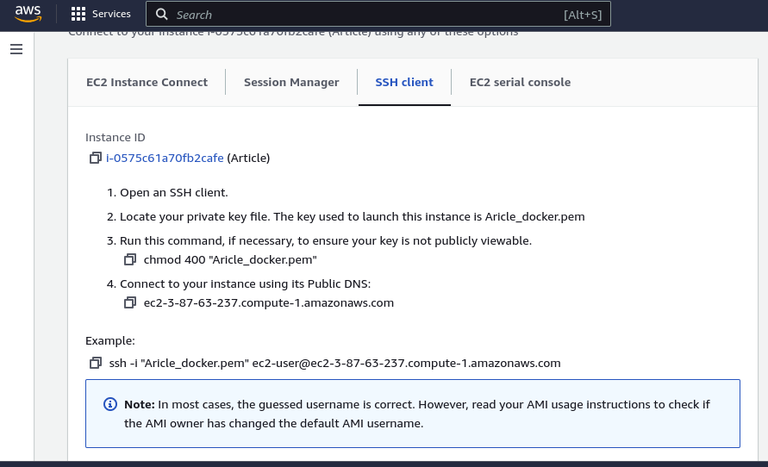The width and height of the screenshot is (768, 467).
Task: Click the chmod 400 command text
Action: (x=230, y=260)
